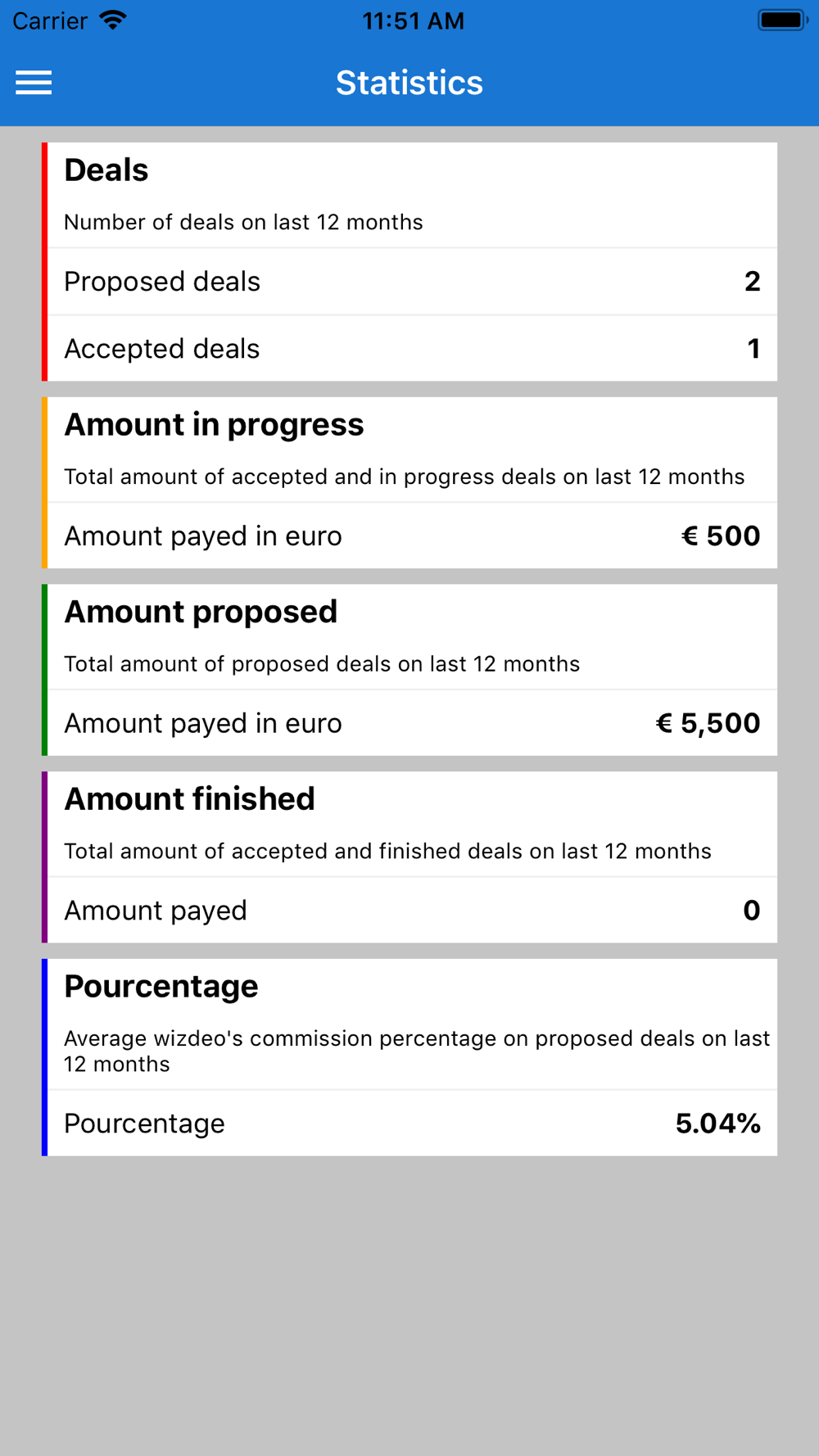Tap the orange Amount in progress bar
Image resolution: width=819 pixels, height=1456 pixels.
45,483
